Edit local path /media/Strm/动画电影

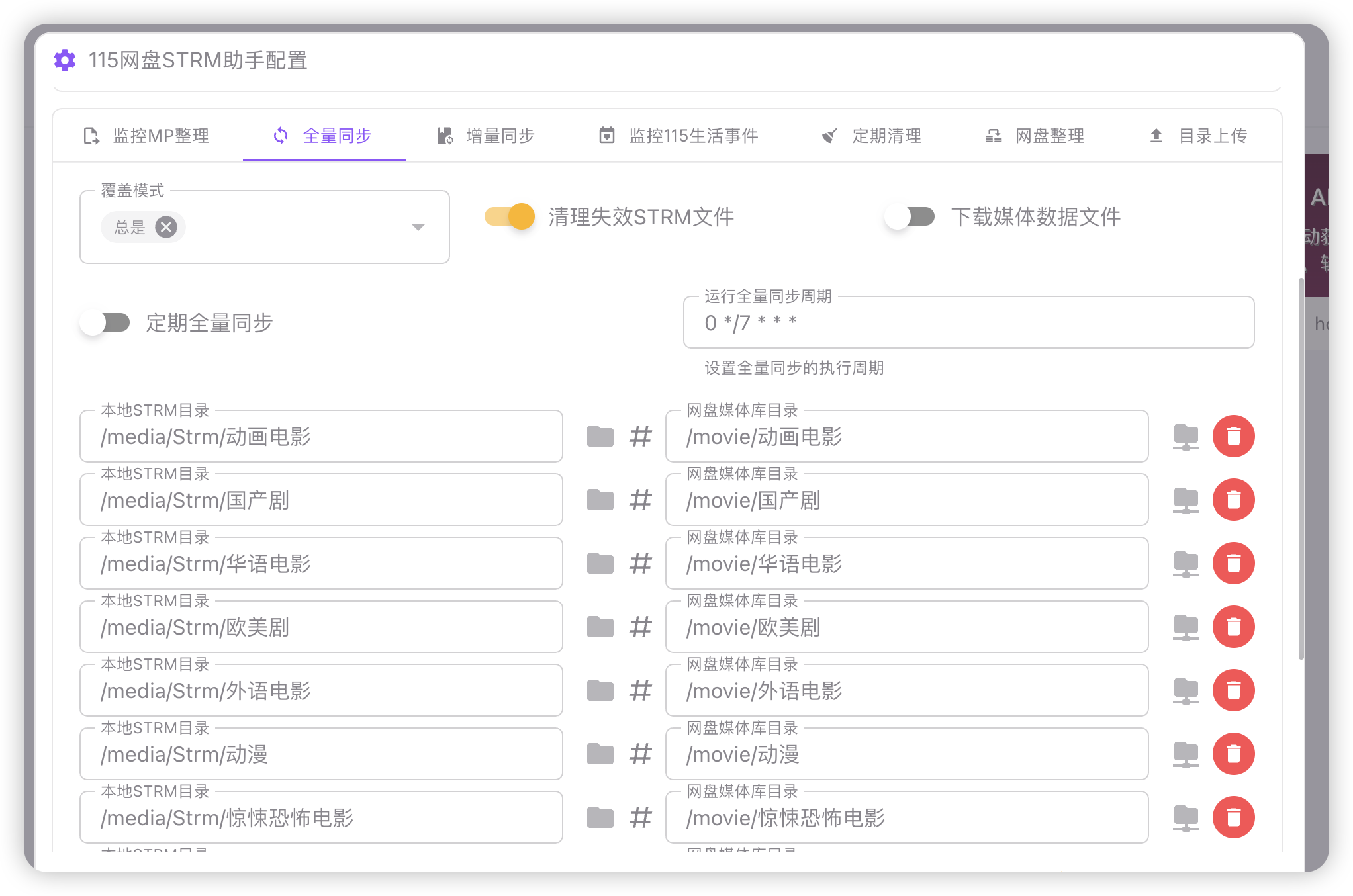pos(321,436)
